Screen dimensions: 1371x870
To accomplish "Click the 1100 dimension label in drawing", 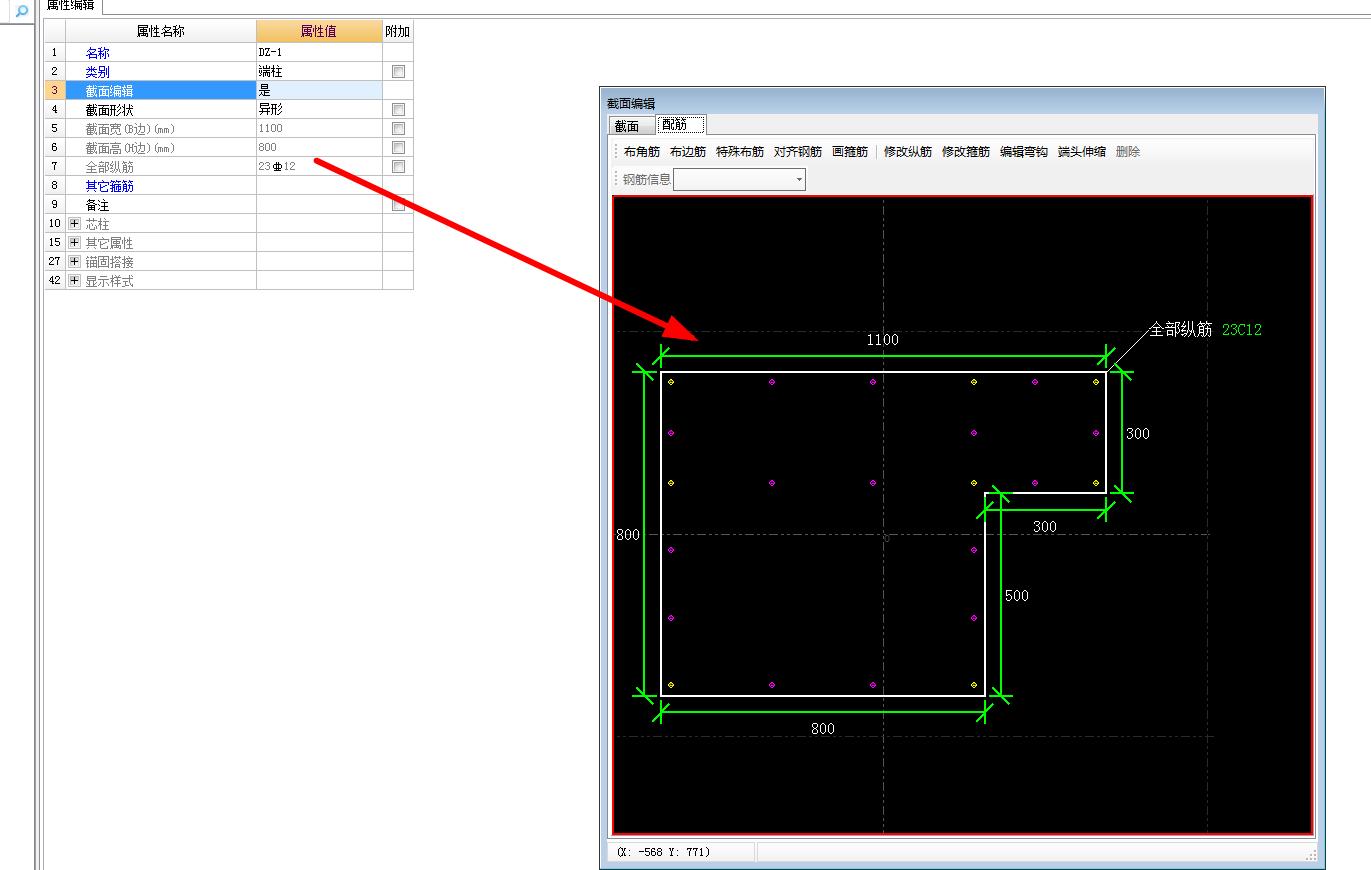I will pyautogui.click(x=882, y=340).
